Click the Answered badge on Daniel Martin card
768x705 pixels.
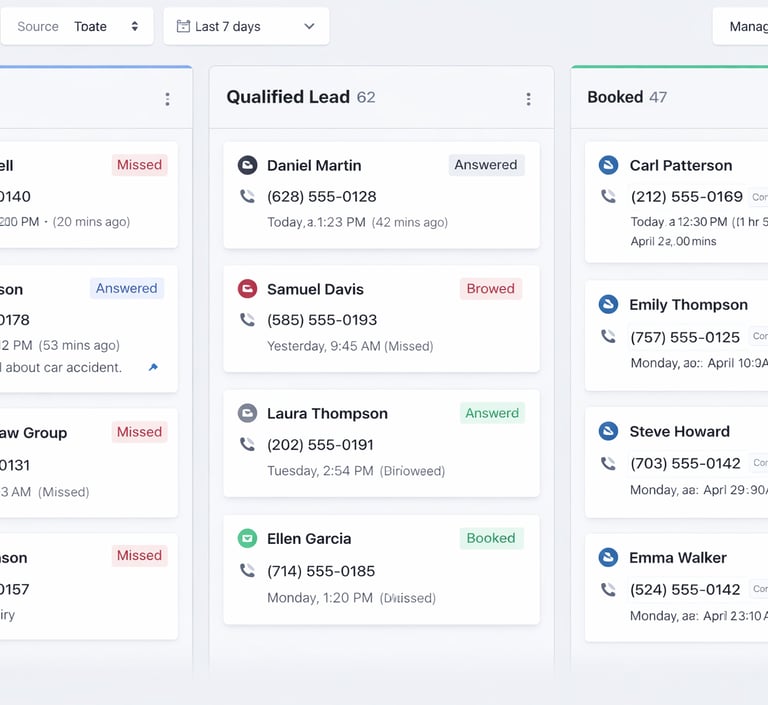pos(486,165)
